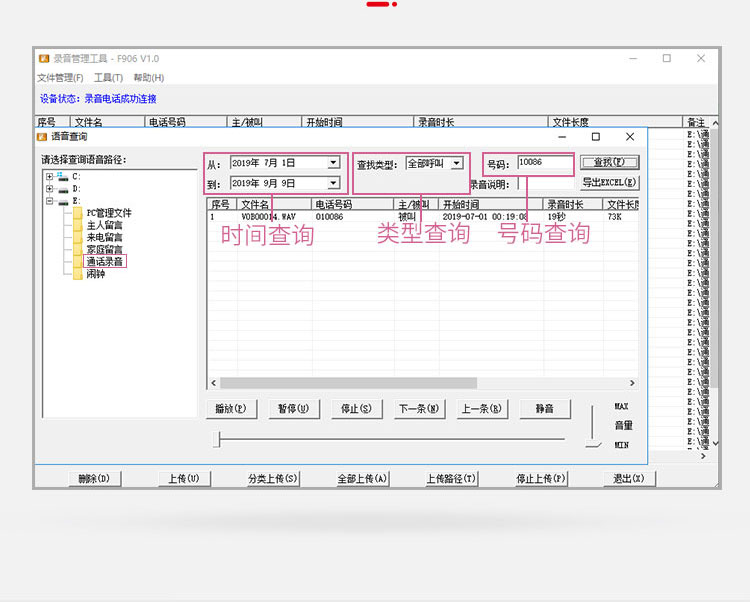Image resolution: width=750 pixels, height=602 pixels.
Task: Select the 通话录音 folder
Action: coord(103,261)
